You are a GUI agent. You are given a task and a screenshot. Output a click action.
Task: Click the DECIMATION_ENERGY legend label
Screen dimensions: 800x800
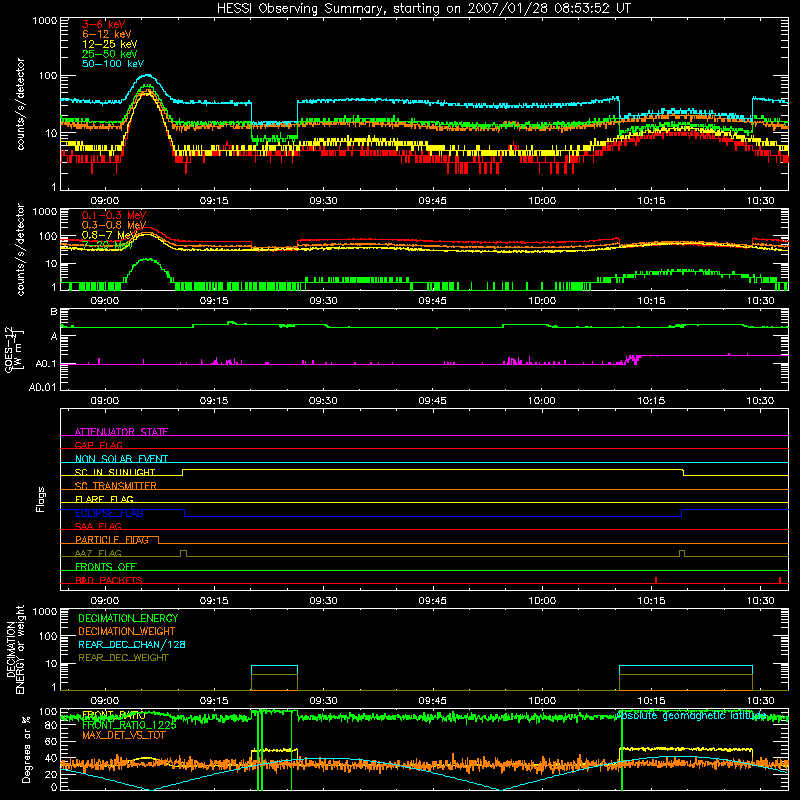[128, 618]
